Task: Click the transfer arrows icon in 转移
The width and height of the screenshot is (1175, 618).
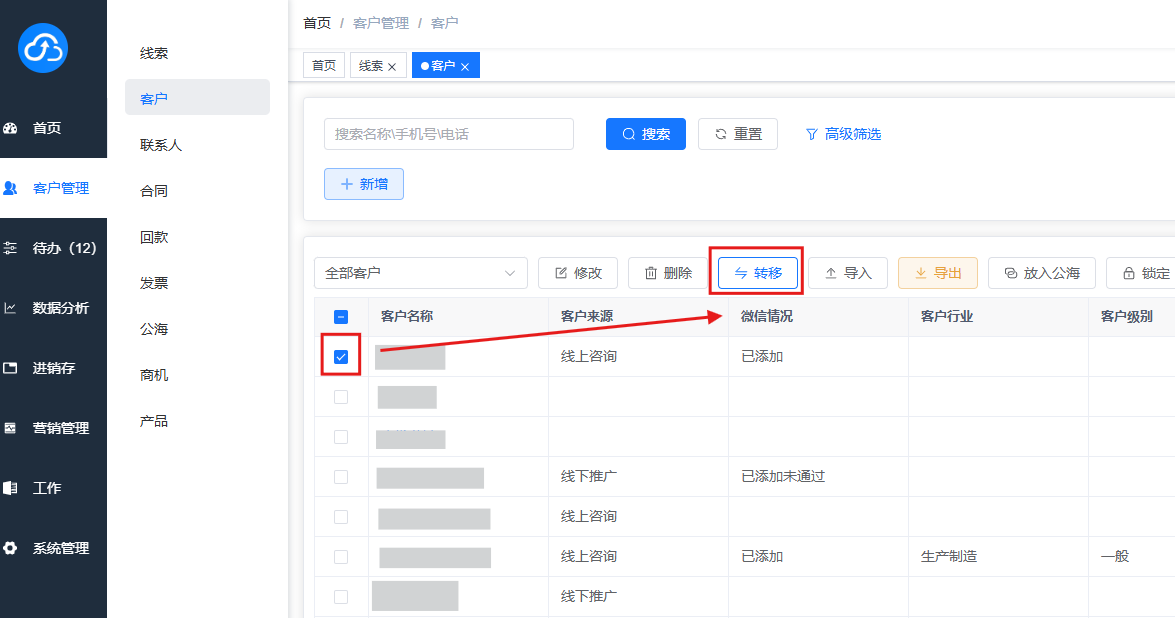Action: (x=740, y=273)
